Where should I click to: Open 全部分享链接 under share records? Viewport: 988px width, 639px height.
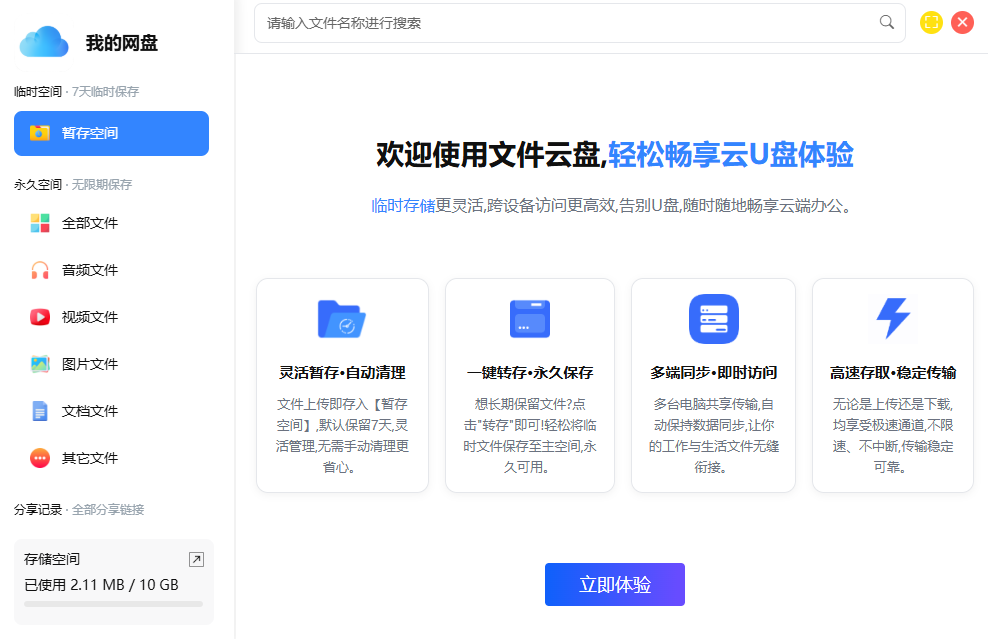108,509
